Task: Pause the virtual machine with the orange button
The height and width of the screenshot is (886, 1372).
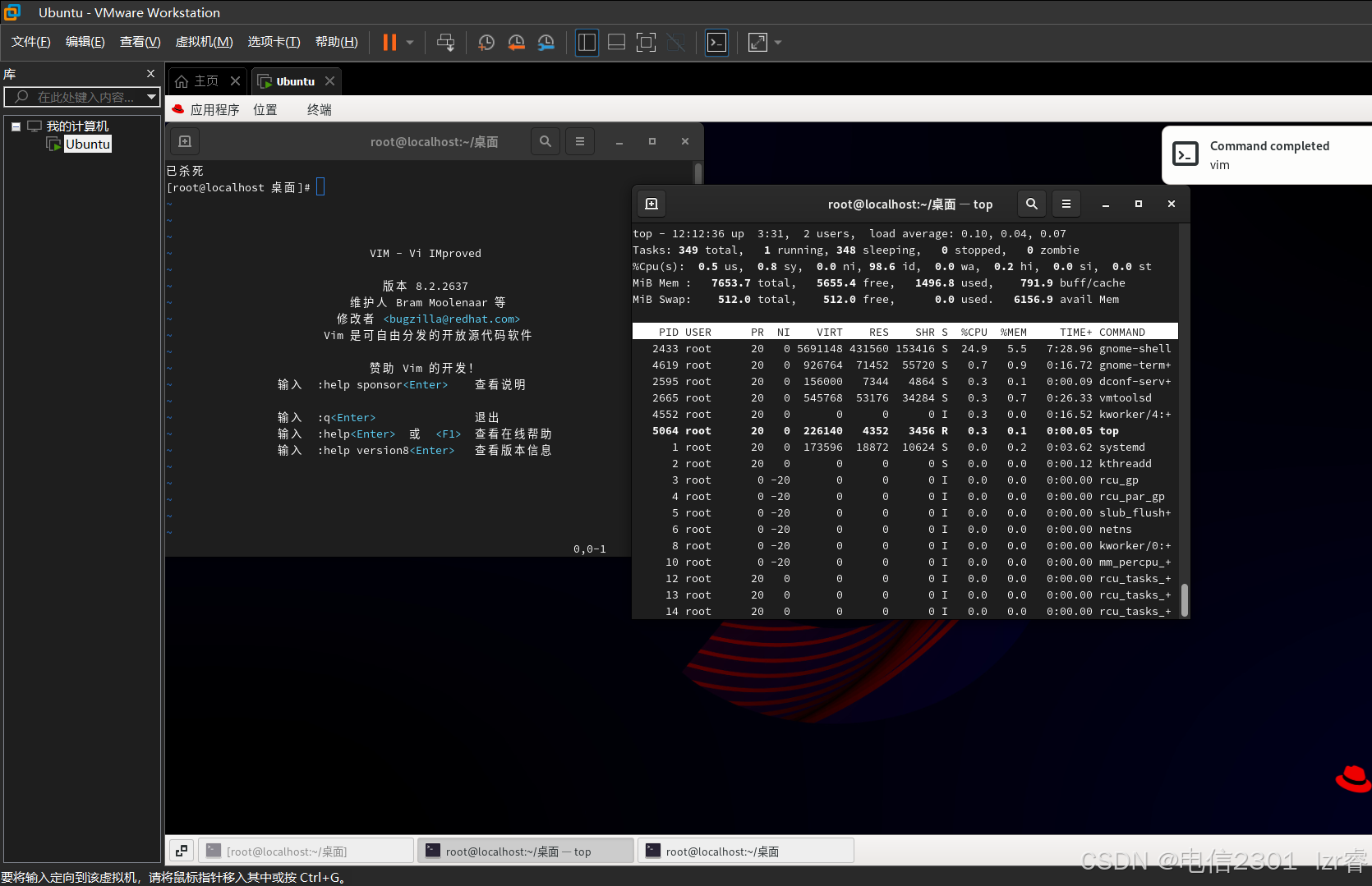Action: (389, 42)
